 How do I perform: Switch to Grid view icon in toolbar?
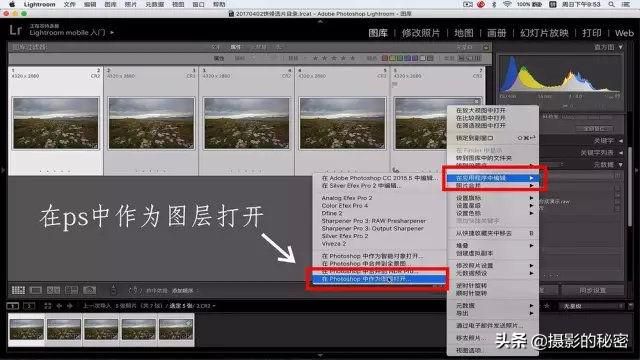coord(18,290)
